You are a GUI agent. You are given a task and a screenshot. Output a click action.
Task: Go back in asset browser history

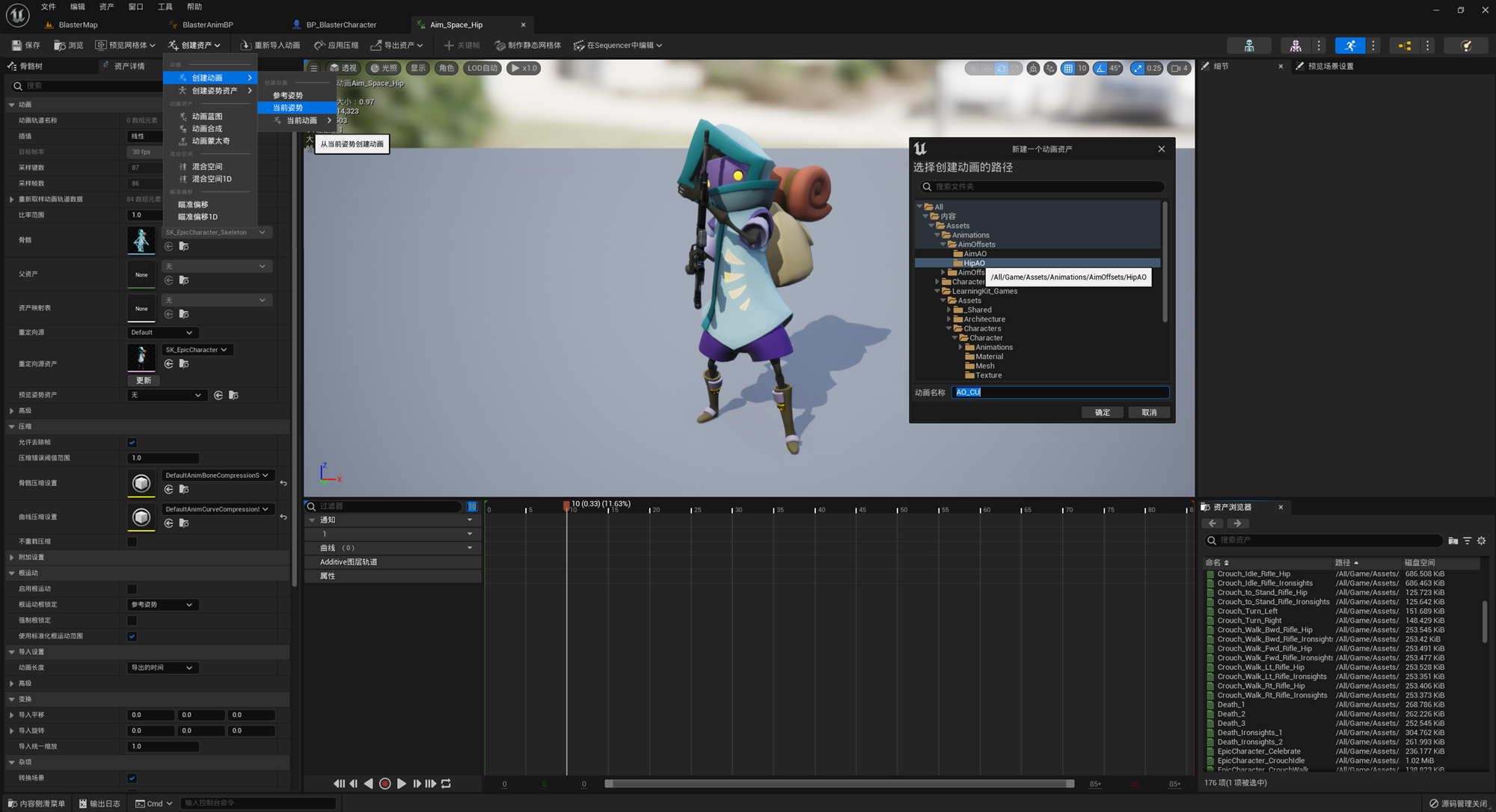(x=1213, y=523)
